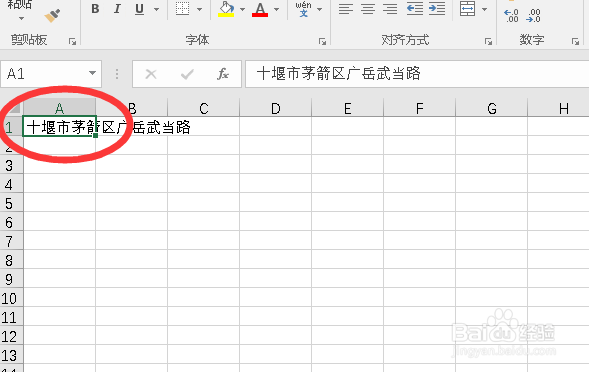Click merge and center icon

[x=467, y=9]
